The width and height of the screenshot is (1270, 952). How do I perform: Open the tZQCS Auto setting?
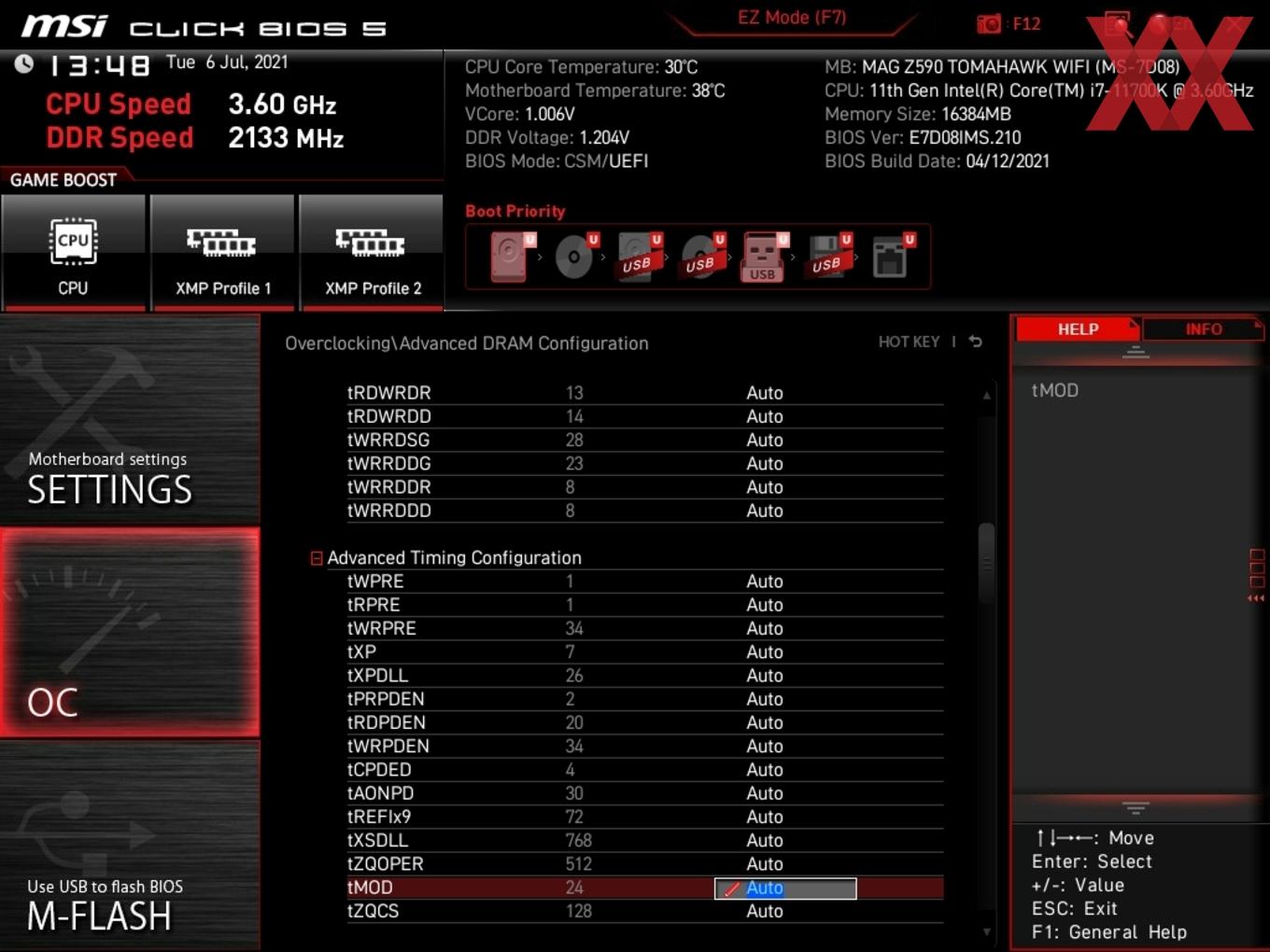[765, 912]
